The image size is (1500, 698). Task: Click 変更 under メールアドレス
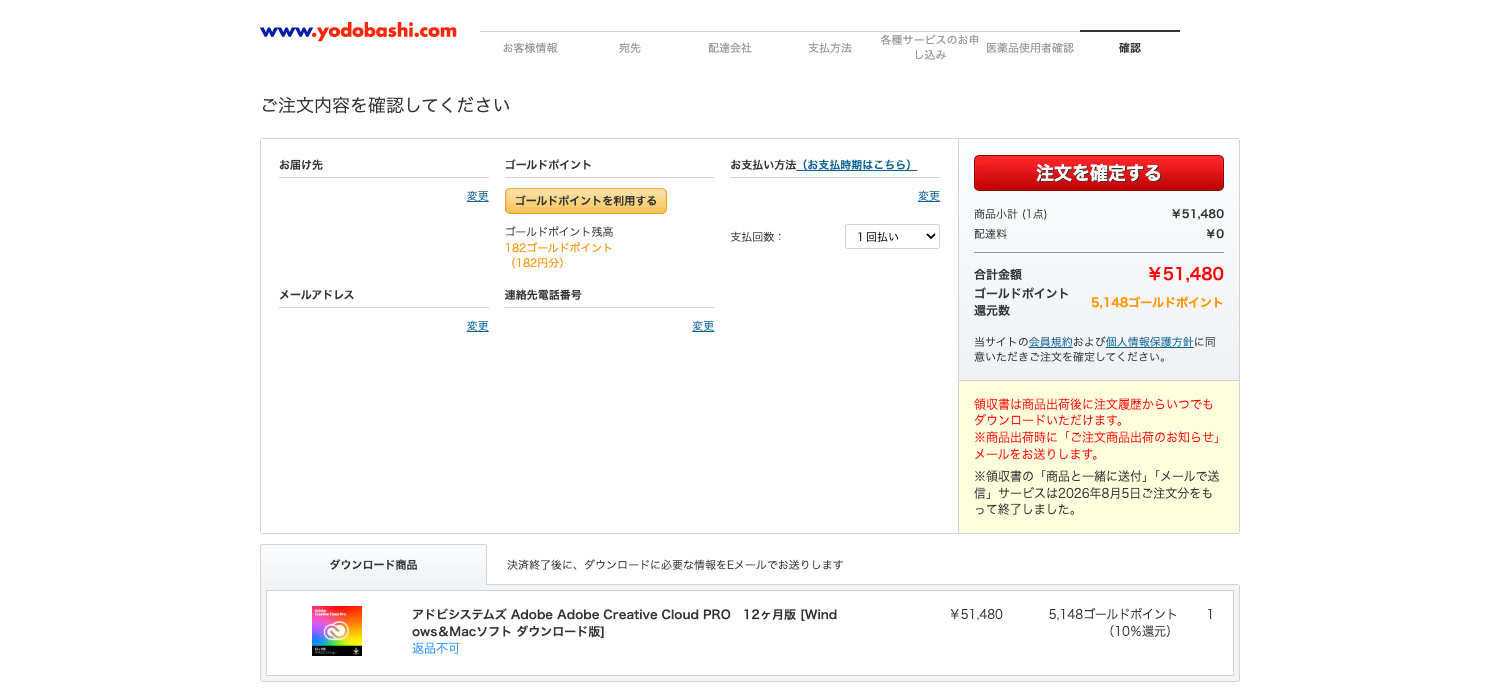pos(478,326)
